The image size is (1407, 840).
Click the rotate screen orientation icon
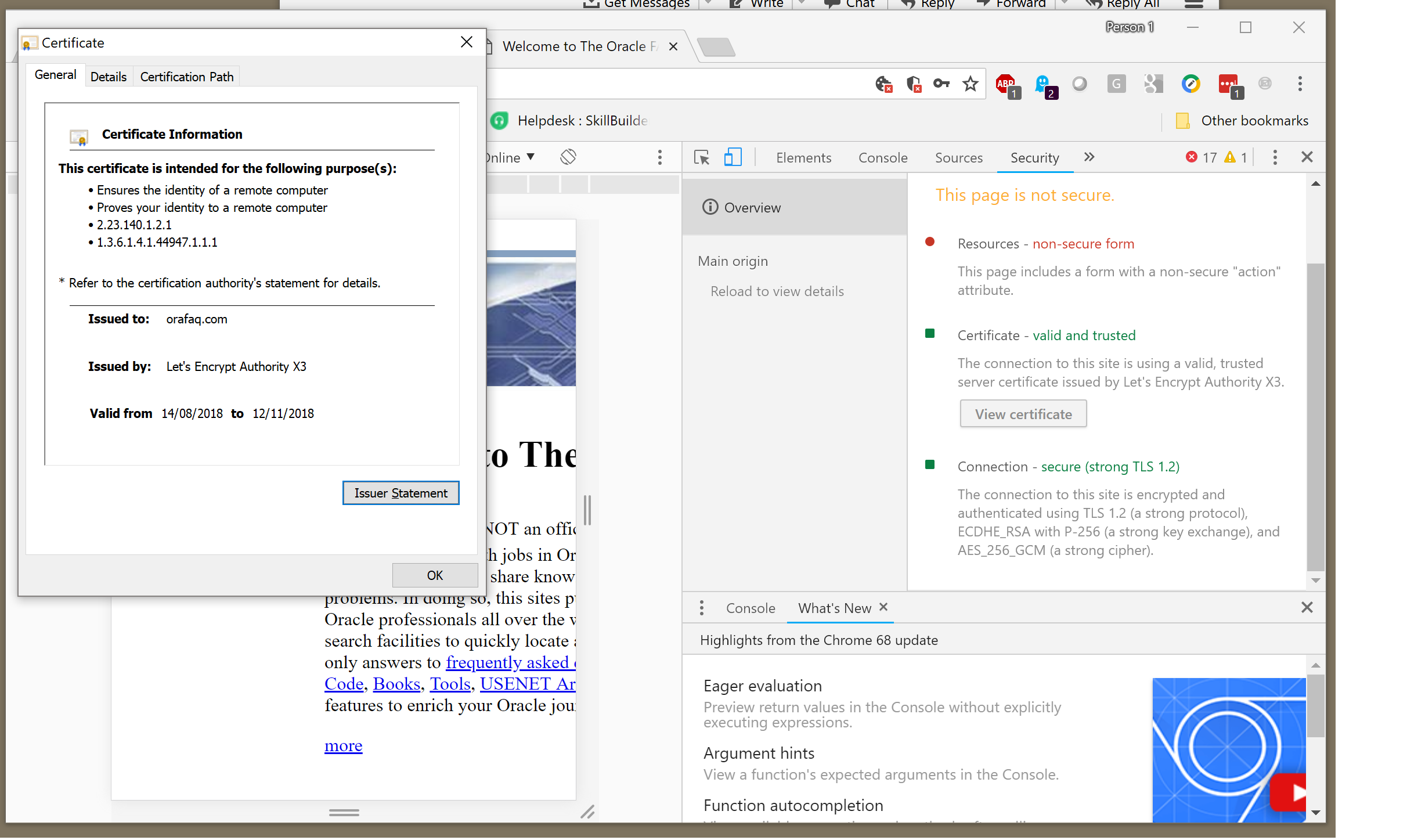(x=568, y=157)
